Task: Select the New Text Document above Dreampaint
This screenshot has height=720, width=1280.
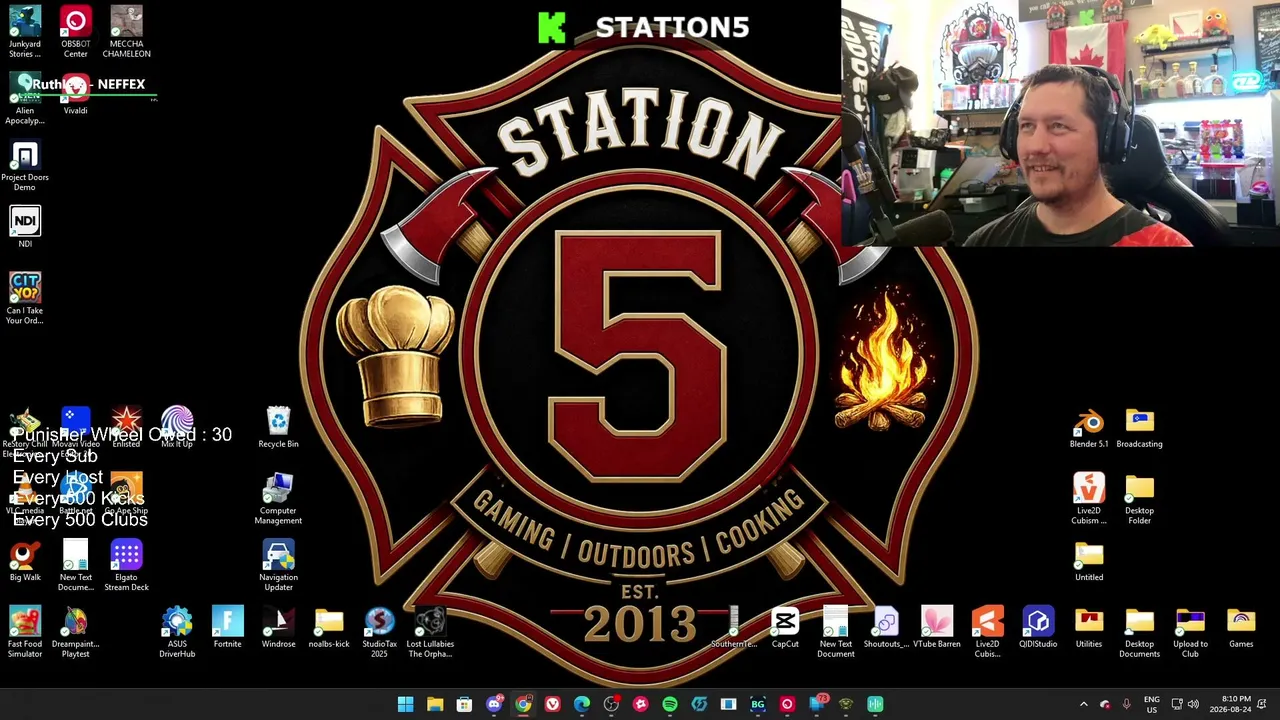Action: tap(76, 566)
